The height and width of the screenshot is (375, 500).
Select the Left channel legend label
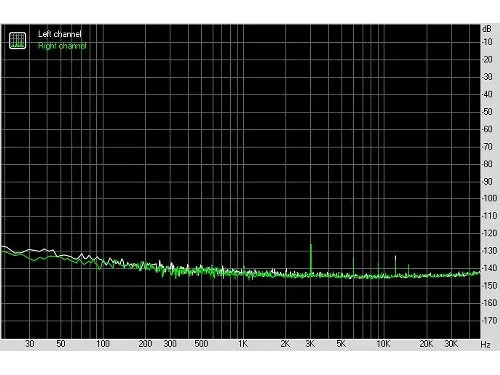point(60,34)
